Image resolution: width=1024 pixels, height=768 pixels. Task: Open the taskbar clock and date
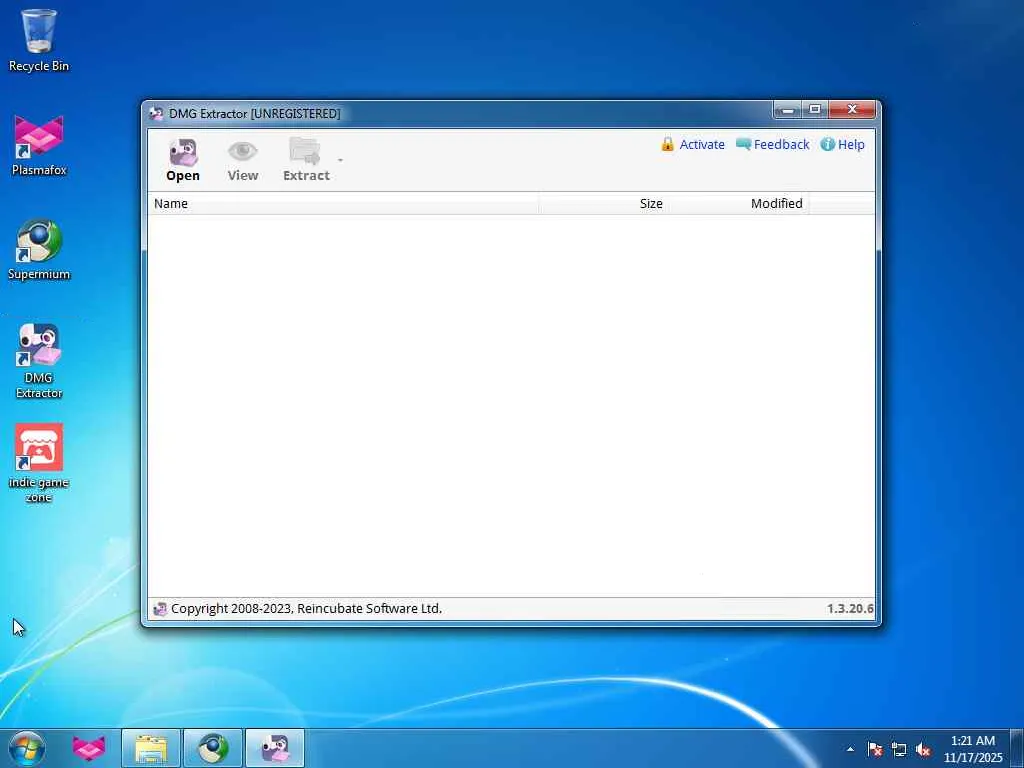point(972,749)
